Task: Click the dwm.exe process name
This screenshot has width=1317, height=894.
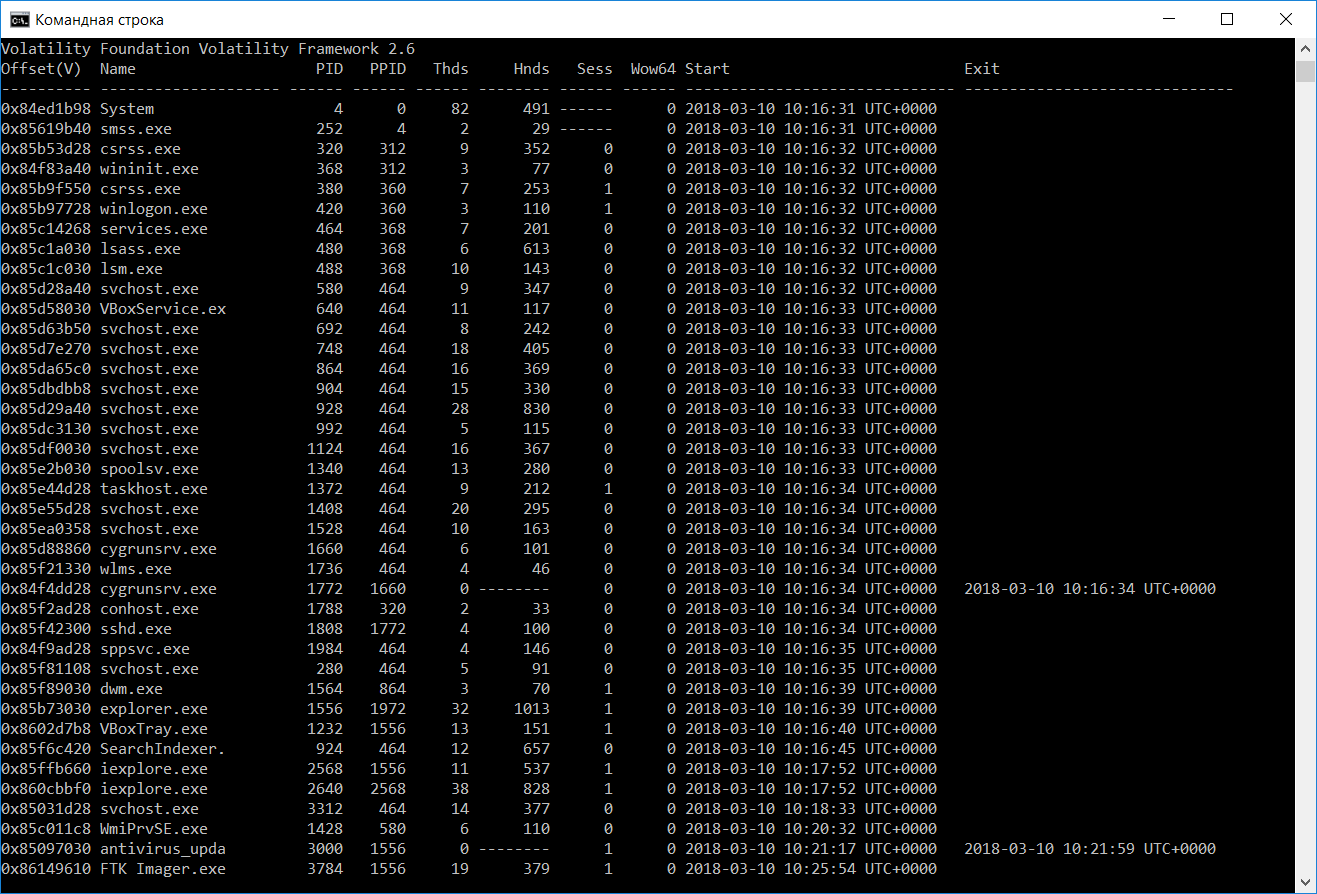Action: pyautogui.click(x=131, y=689)
